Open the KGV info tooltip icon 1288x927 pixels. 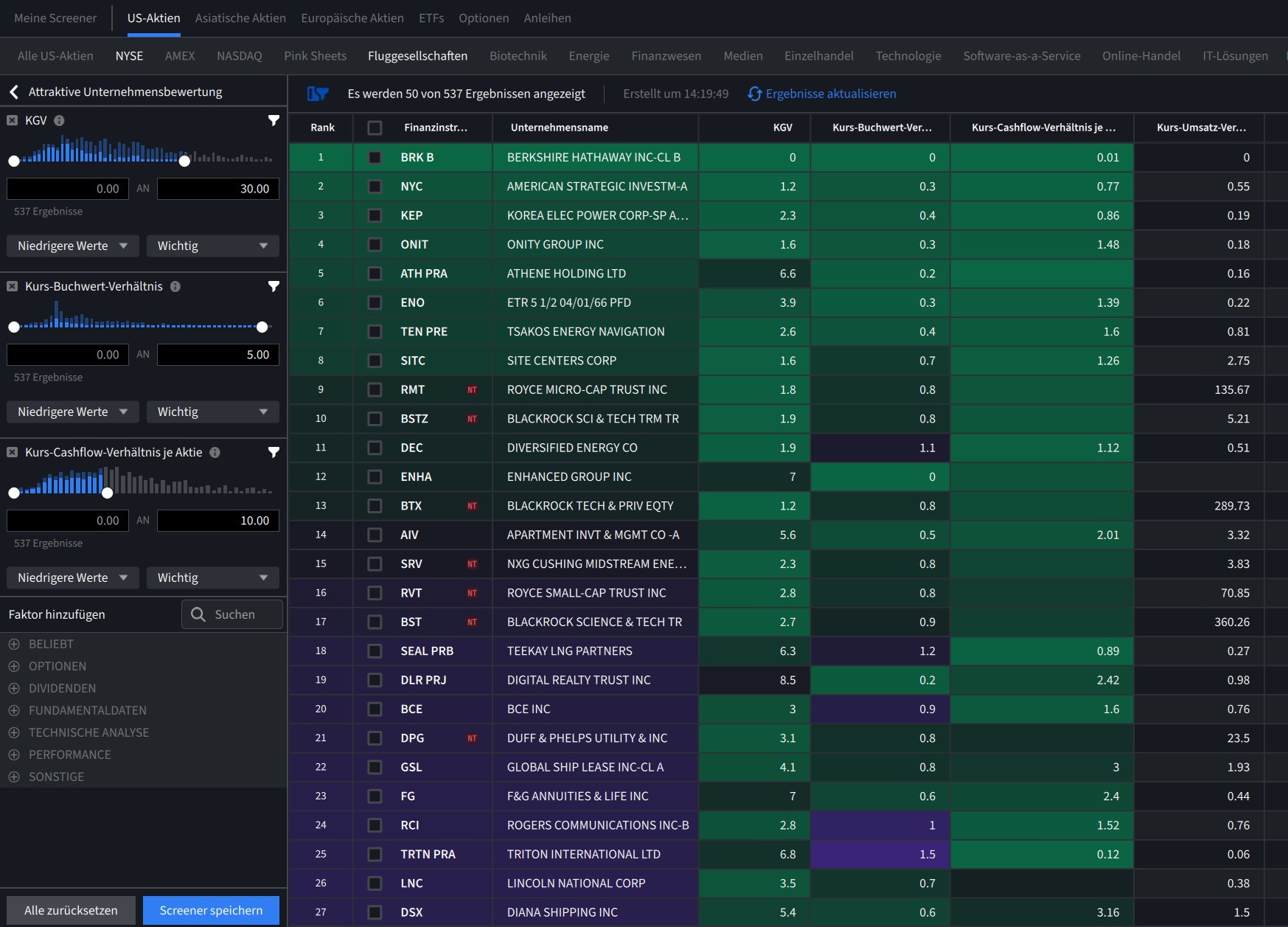[59, 120]
